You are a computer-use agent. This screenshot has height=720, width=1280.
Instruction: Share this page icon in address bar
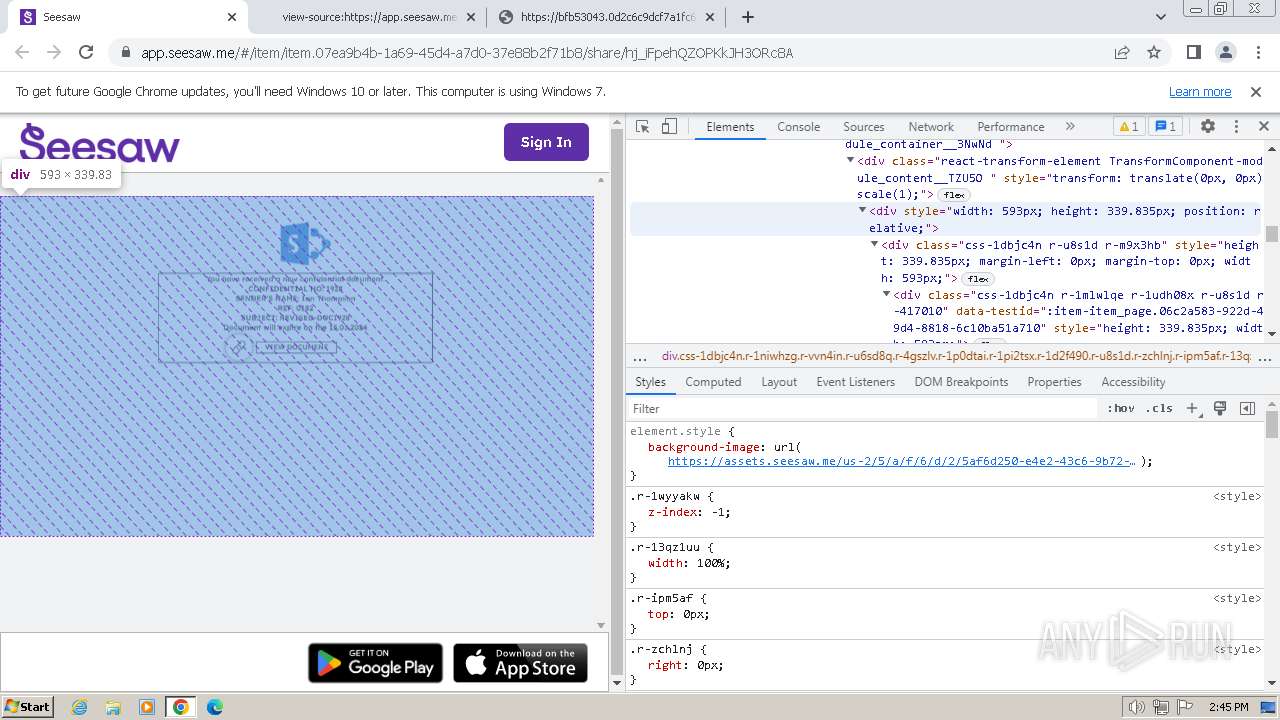[1122, 52]
